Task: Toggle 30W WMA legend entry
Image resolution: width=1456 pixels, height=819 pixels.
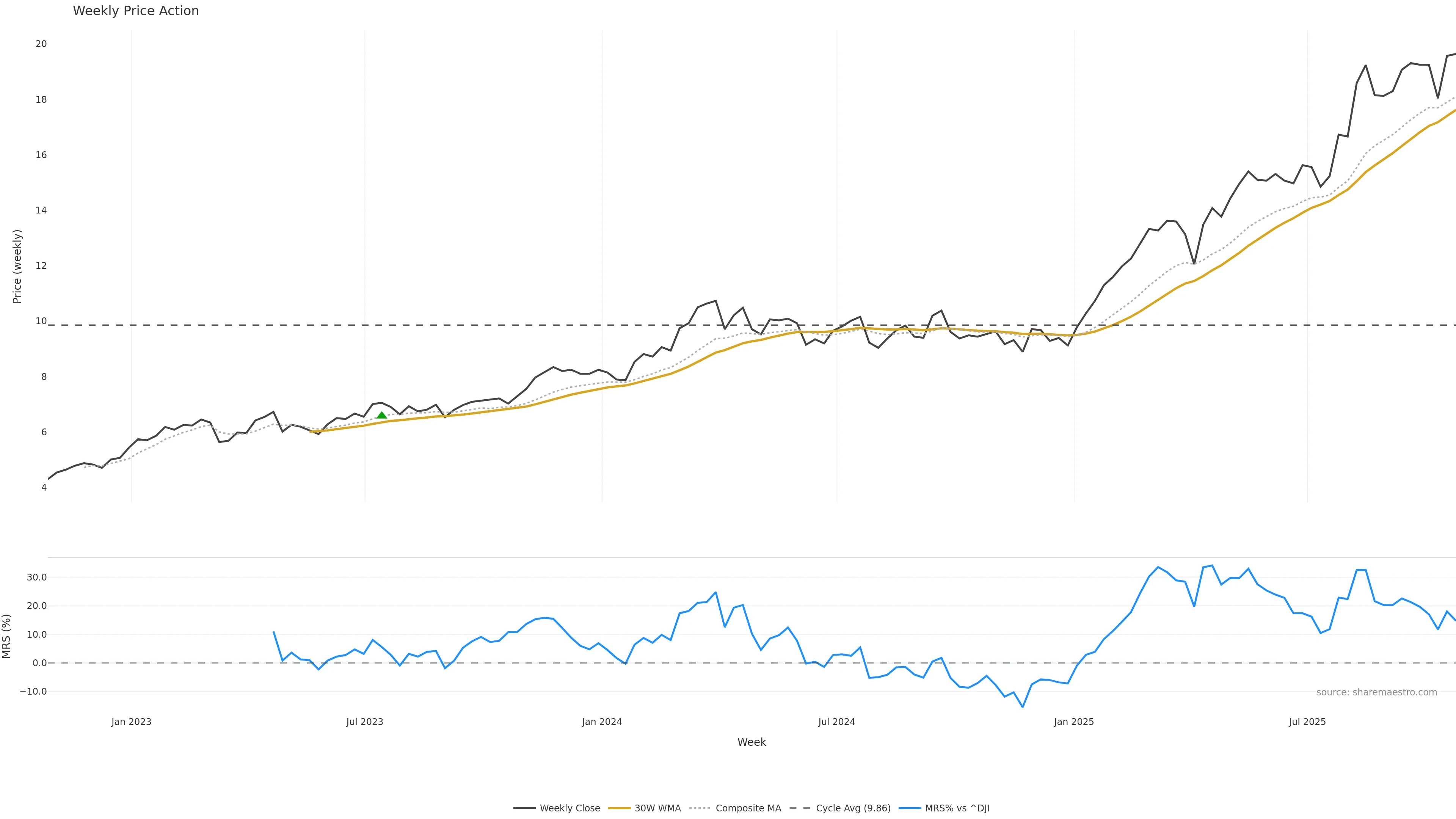Action: pyautogui.click(x=657, y=808)
